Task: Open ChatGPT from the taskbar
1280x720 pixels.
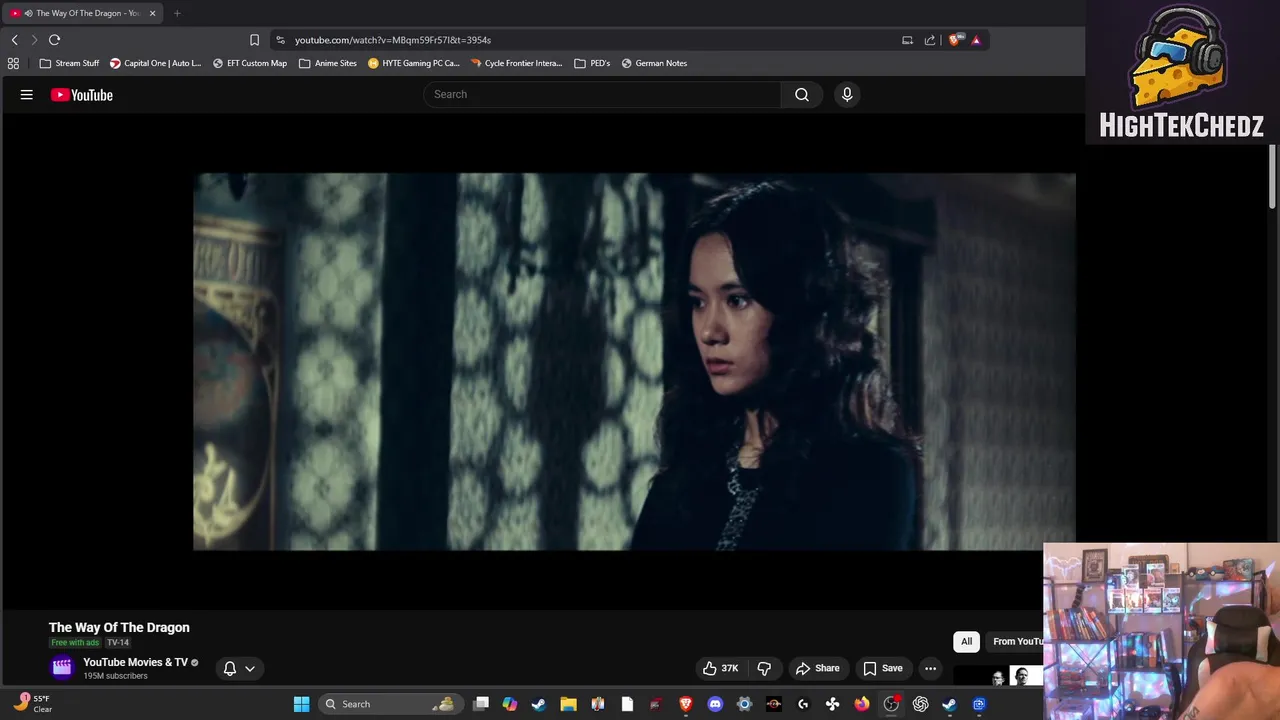Action: tap(920, 704)
